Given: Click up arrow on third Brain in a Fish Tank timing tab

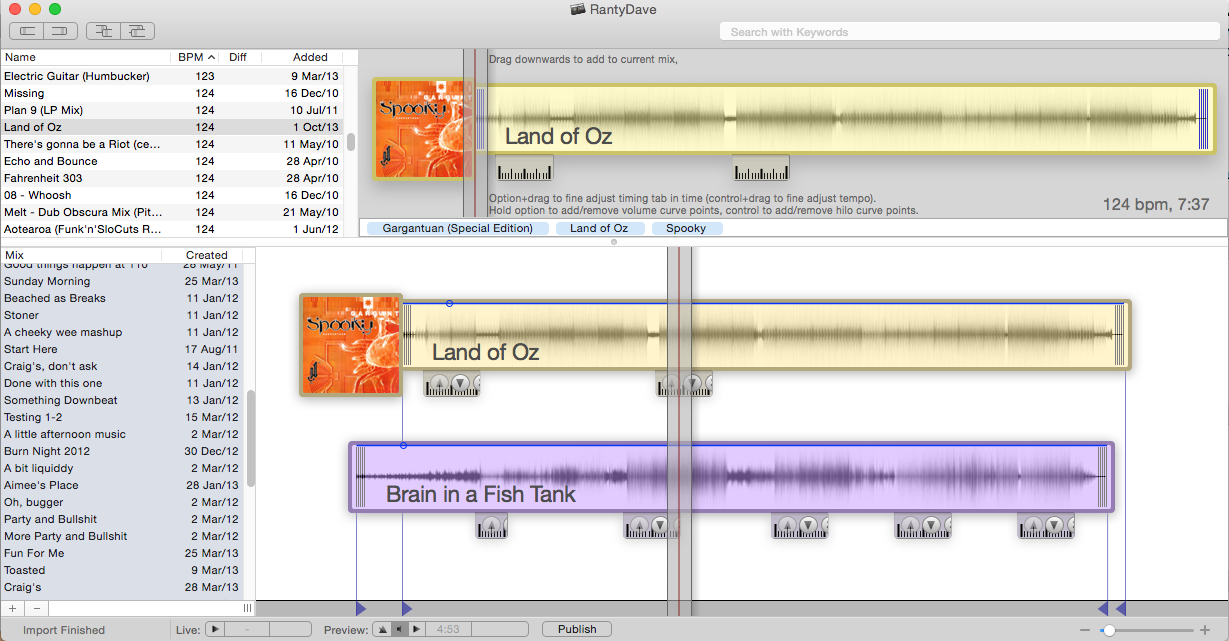Looking at the screenshot, I should pyautogui.click(x=789, y=525).
